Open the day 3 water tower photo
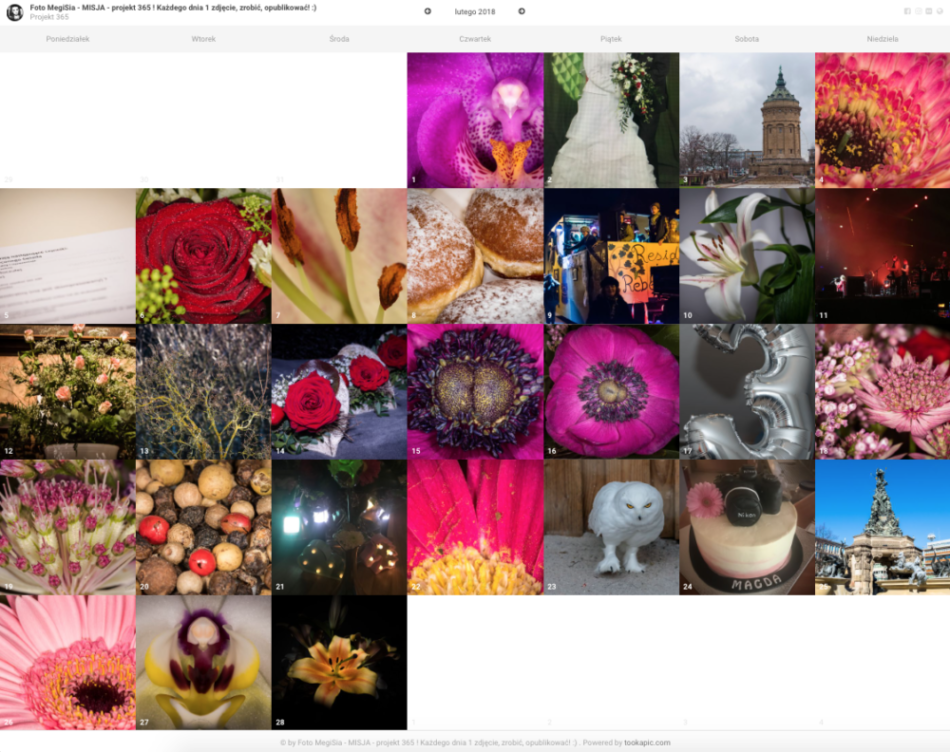Screen dimensions: 950x752 [x=747, y=120]
